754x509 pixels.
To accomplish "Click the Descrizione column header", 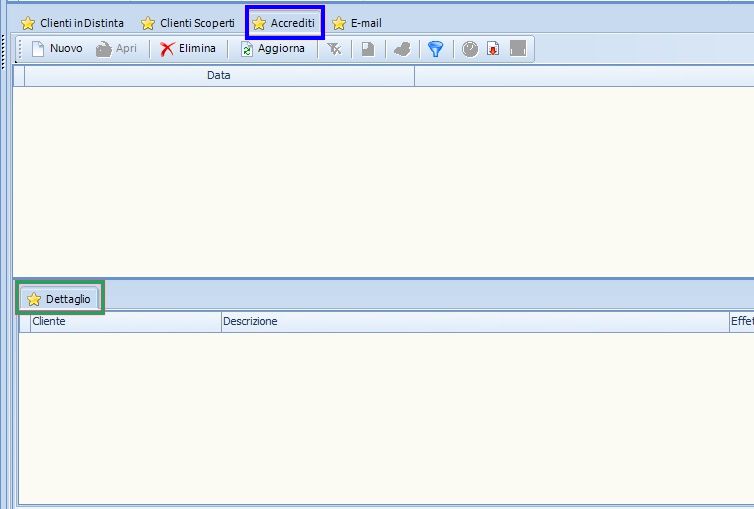I will pos(475,322).
